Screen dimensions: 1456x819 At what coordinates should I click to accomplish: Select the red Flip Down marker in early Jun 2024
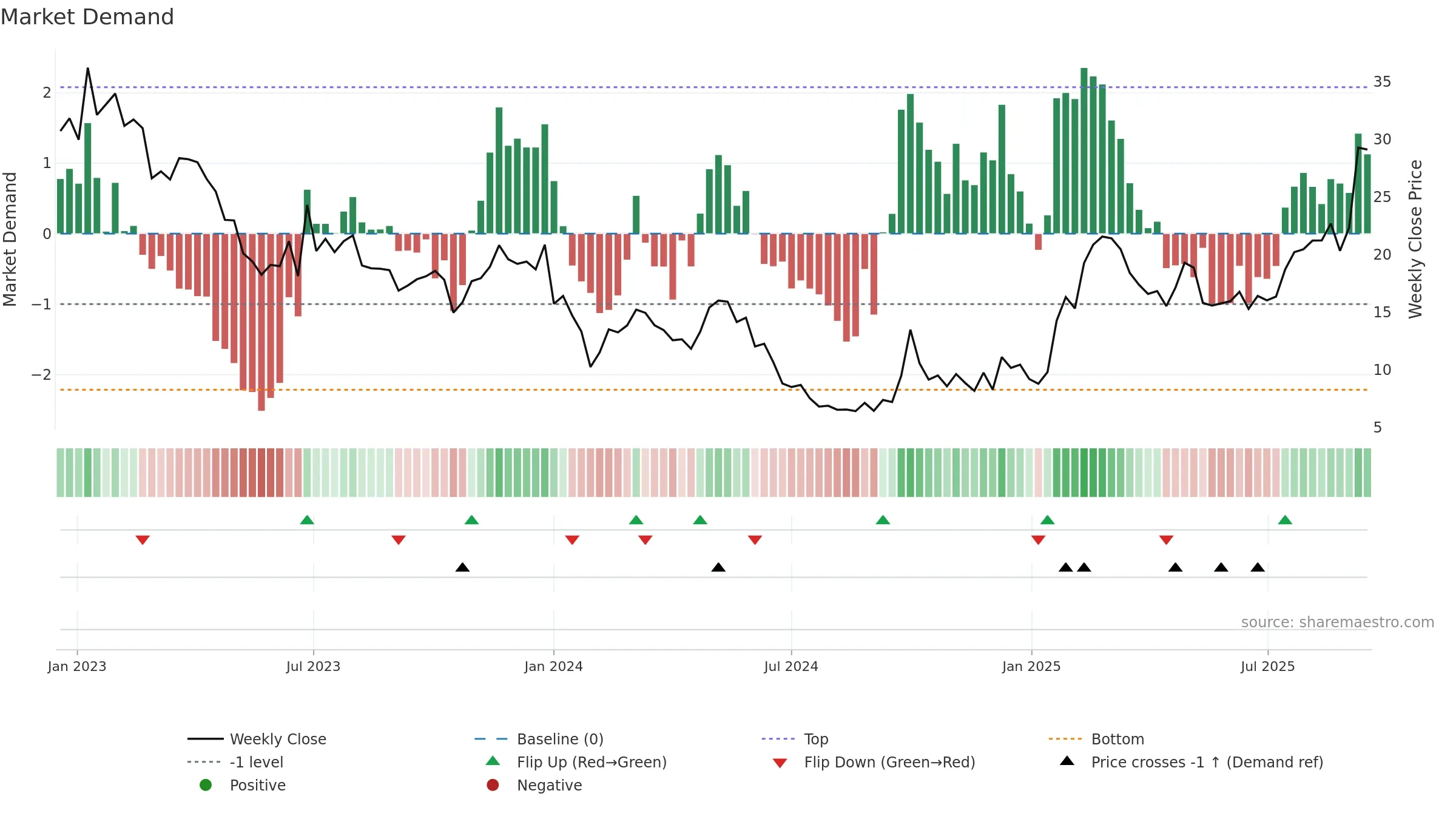(x=755, y=540)
